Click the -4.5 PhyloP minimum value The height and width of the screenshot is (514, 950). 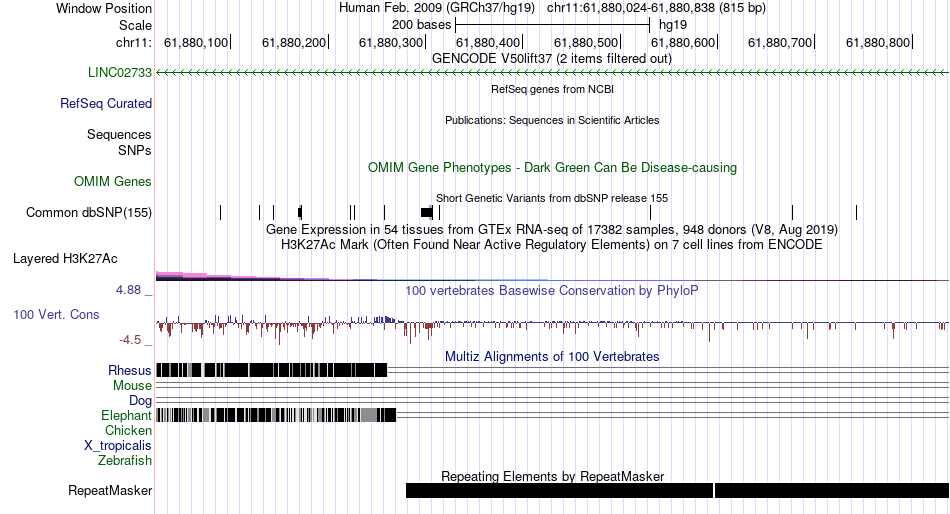[x=130, y=339]
